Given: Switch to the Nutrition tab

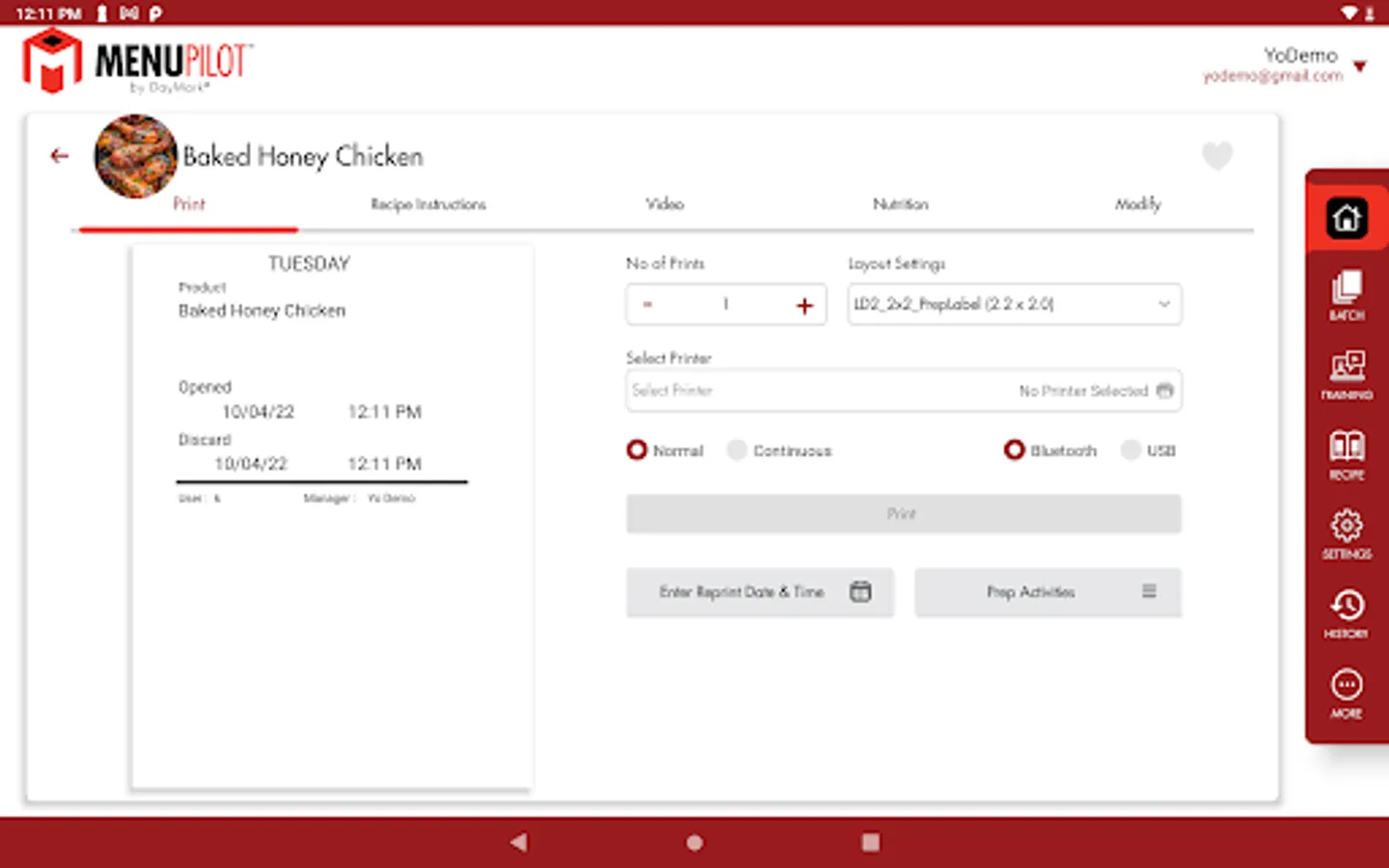Looking at the screenshot, I should coord(900,204).
